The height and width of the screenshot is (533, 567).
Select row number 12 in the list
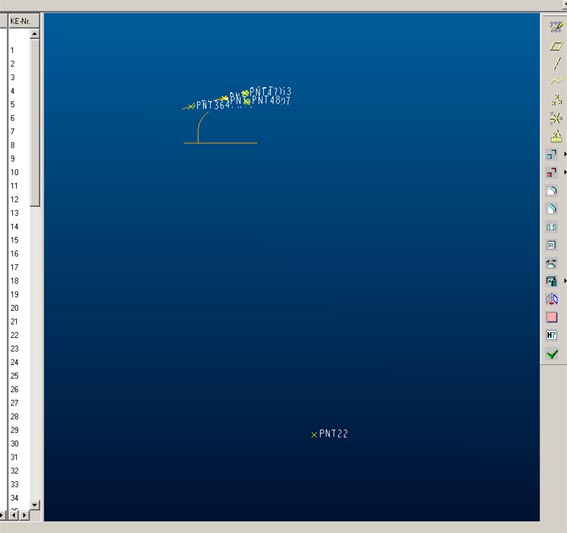pos(14,200)
